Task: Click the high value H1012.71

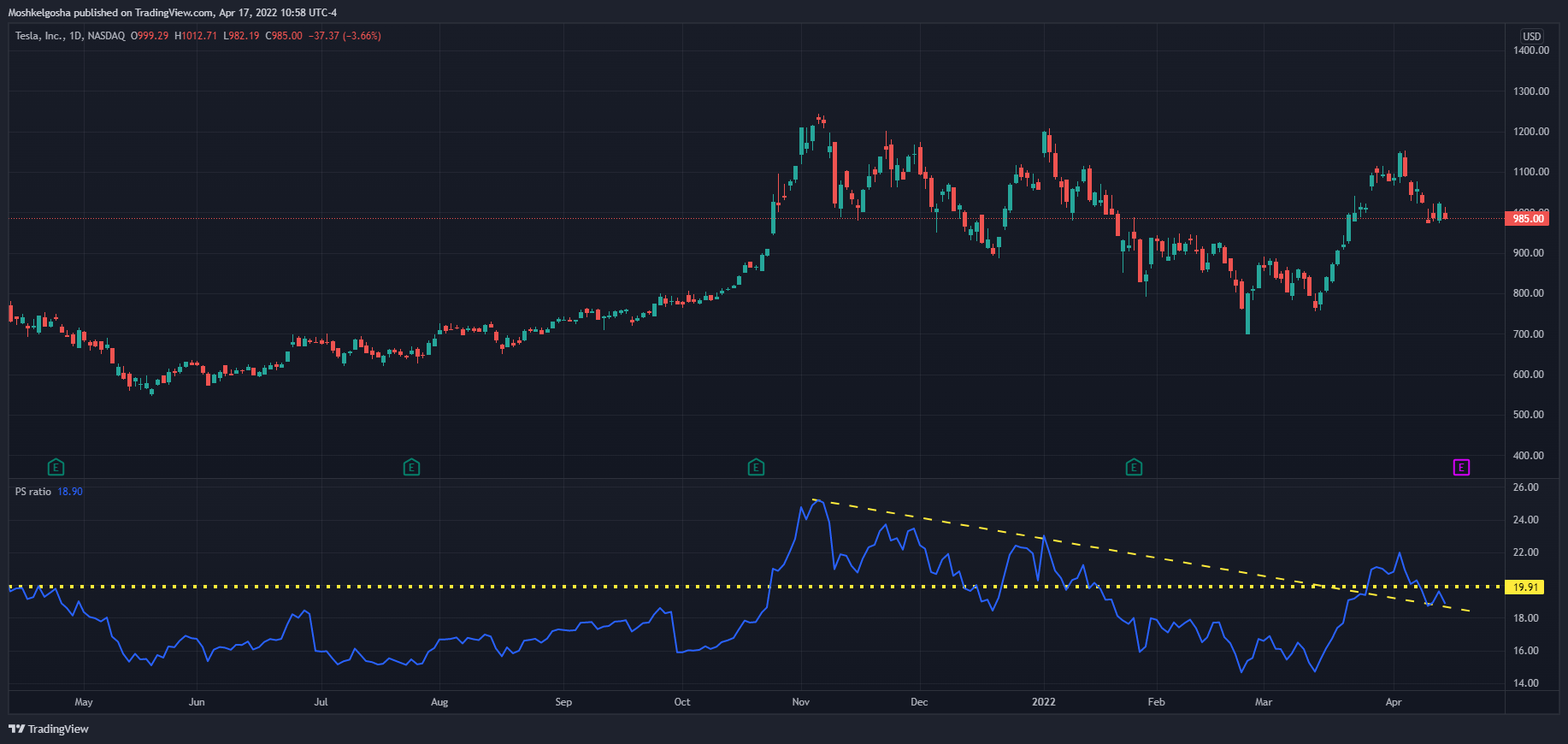Action: point(196,36)
